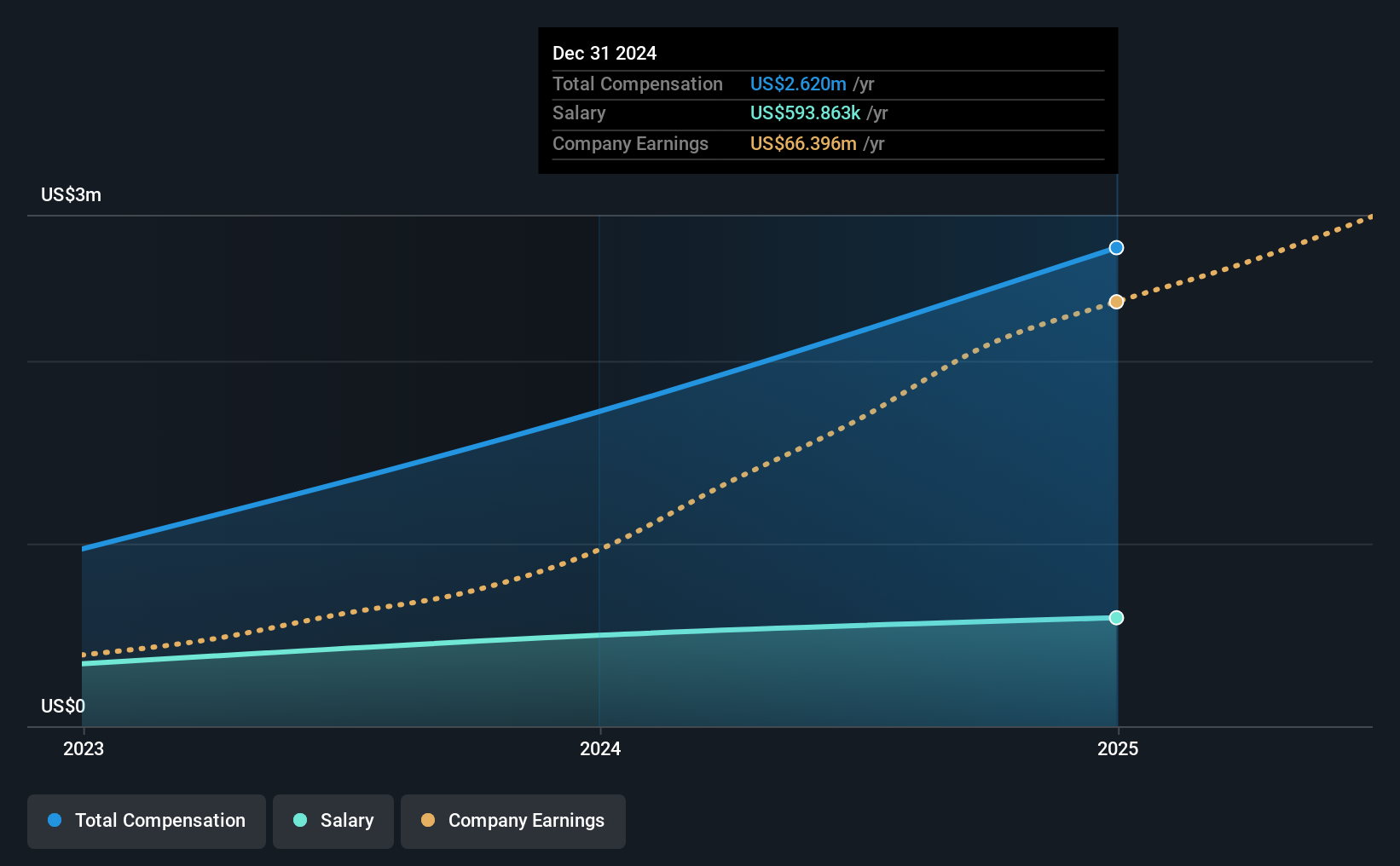This screenshot has height=866, width=1400.
Task: Click the Salary label in tooltip
Action: click(579, 113)
